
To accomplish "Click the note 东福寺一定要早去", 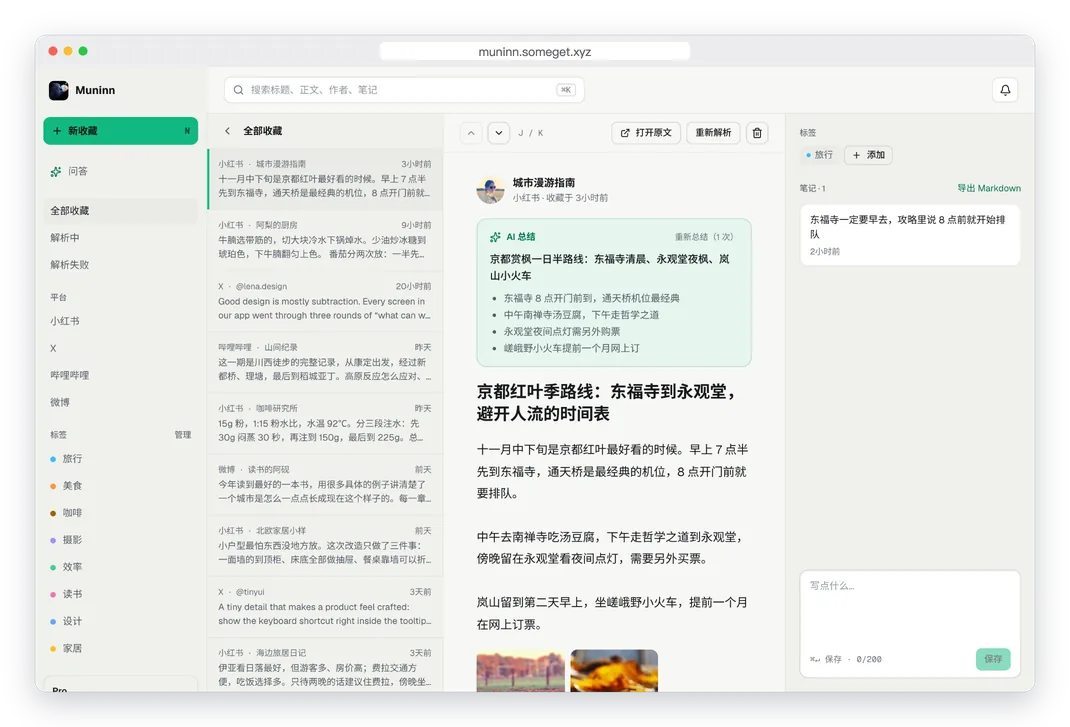I will click(910, 236).
